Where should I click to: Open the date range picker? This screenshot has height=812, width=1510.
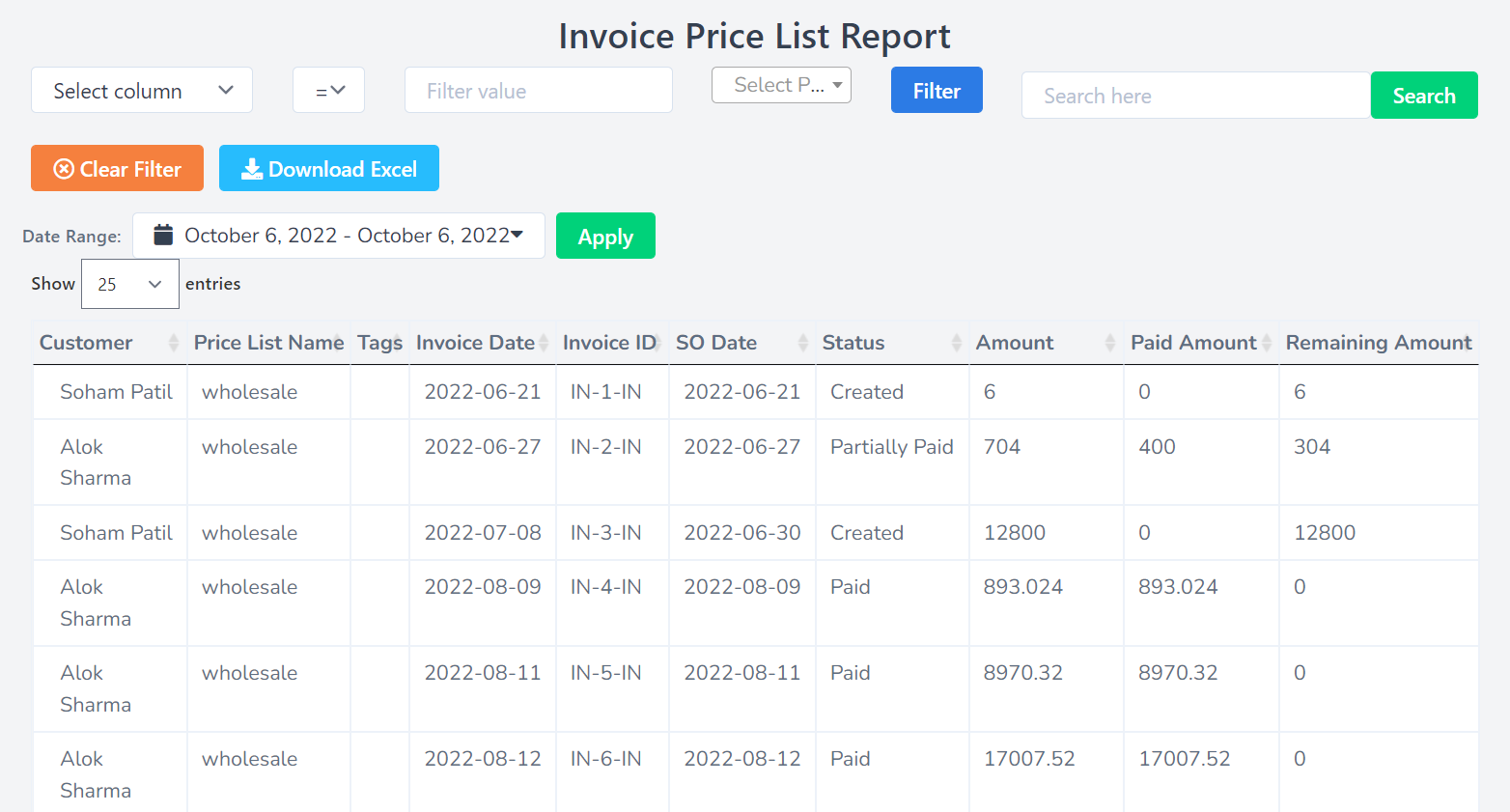click(339, 236)
